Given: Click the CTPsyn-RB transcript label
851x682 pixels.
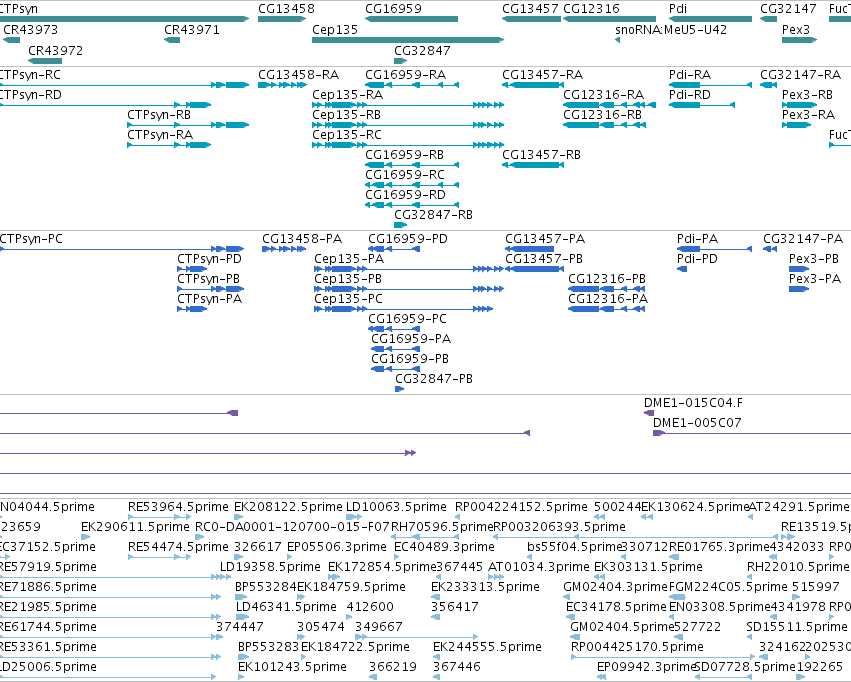Looking at the screenshot, I should click(x=159, y=114).
